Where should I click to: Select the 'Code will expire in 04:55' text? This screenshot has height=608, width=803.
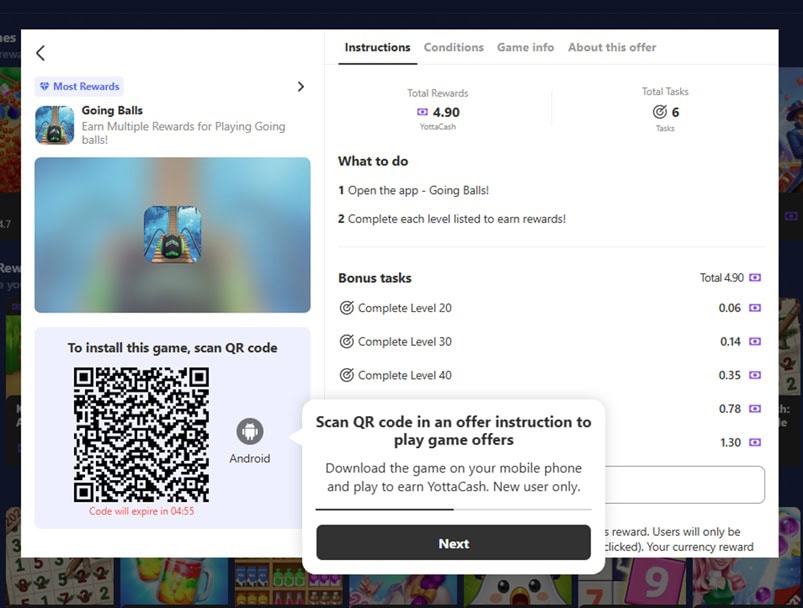(141, 511)
